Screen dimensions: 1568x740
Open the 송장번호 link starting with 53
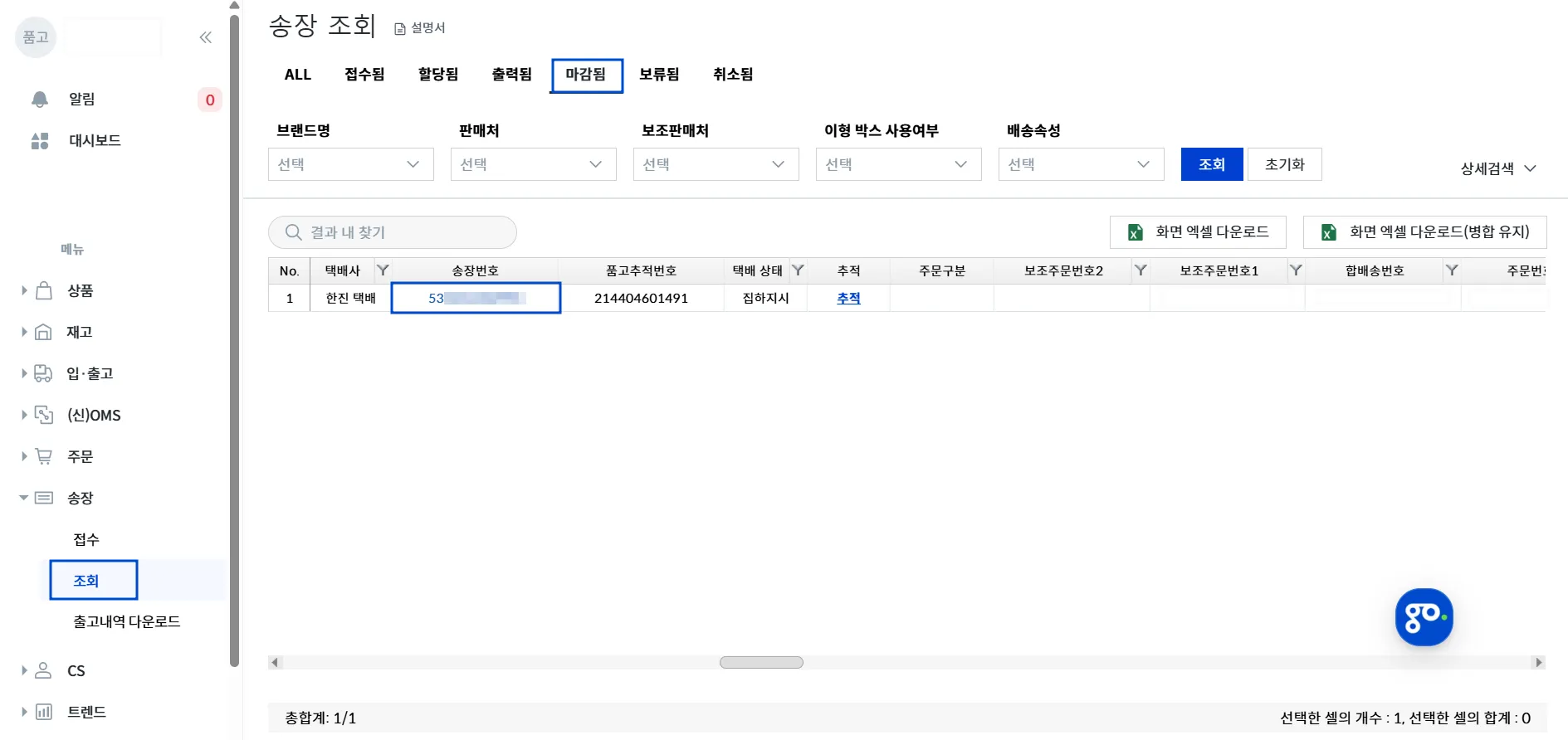[476, 298]
